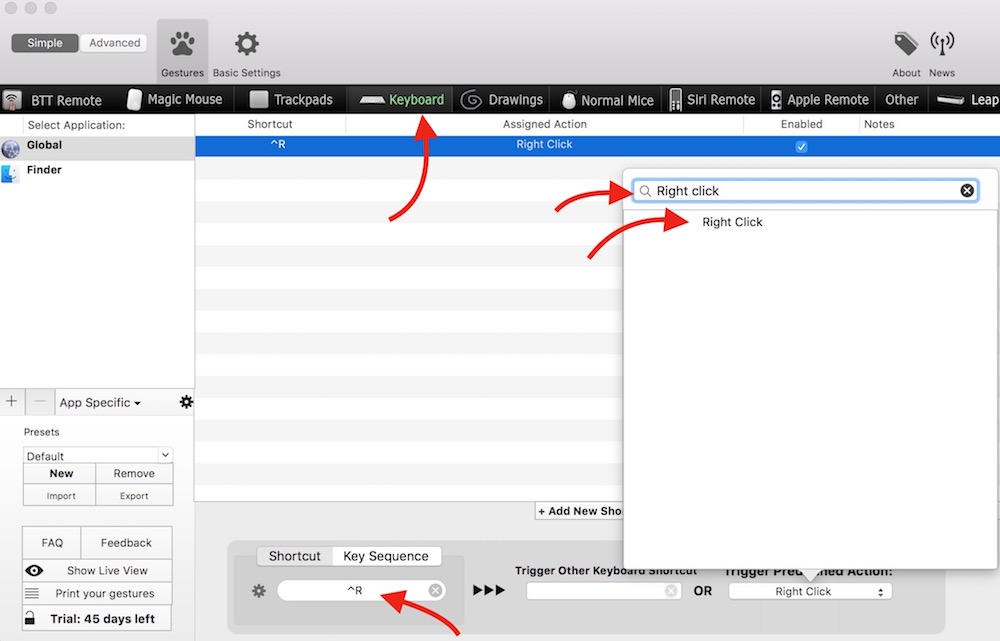Open the Trigger Predefined Action popup
Screen dimensions: 1000x641
(809, 591)
